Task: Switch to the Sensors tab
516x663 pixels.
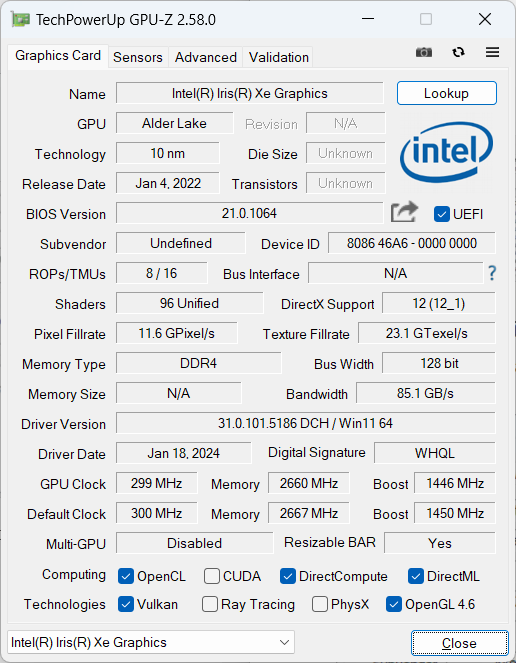Action: pos(138,57)
